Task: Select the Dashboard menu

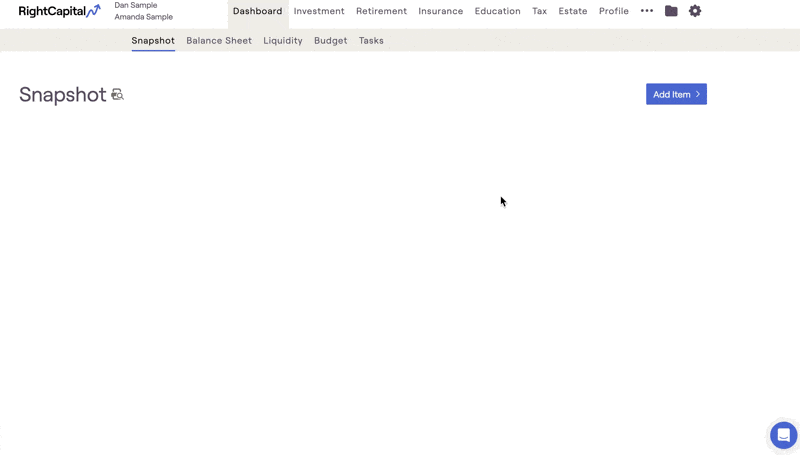Action: click(x=258, y=11)
